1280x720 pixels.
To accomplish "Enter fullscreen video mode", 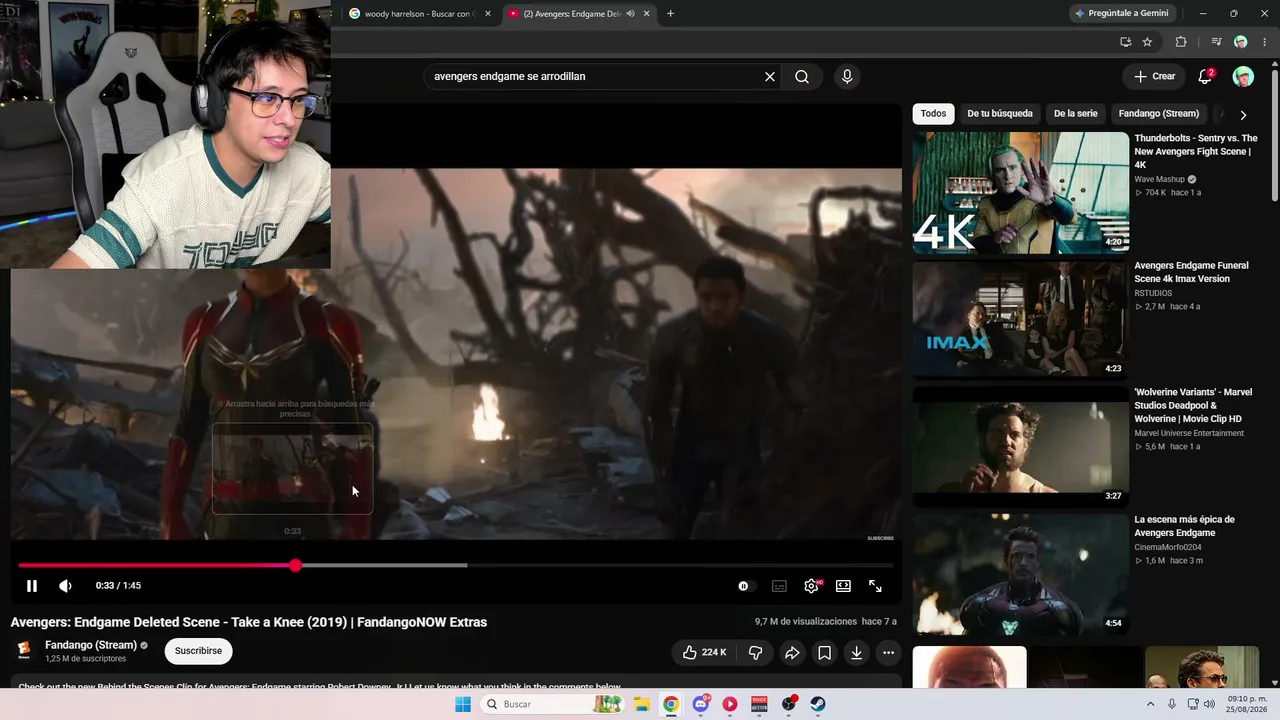I will click(x=875, y=586).
